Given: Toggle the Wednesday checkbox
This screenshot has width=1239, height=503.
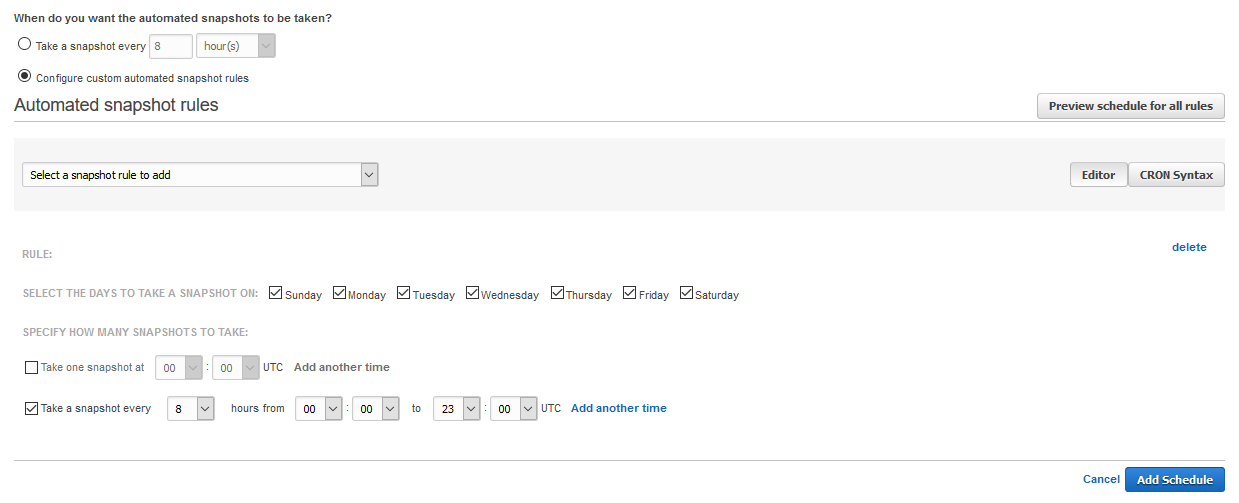Looking at the screenshot, I should coord(473,293).
